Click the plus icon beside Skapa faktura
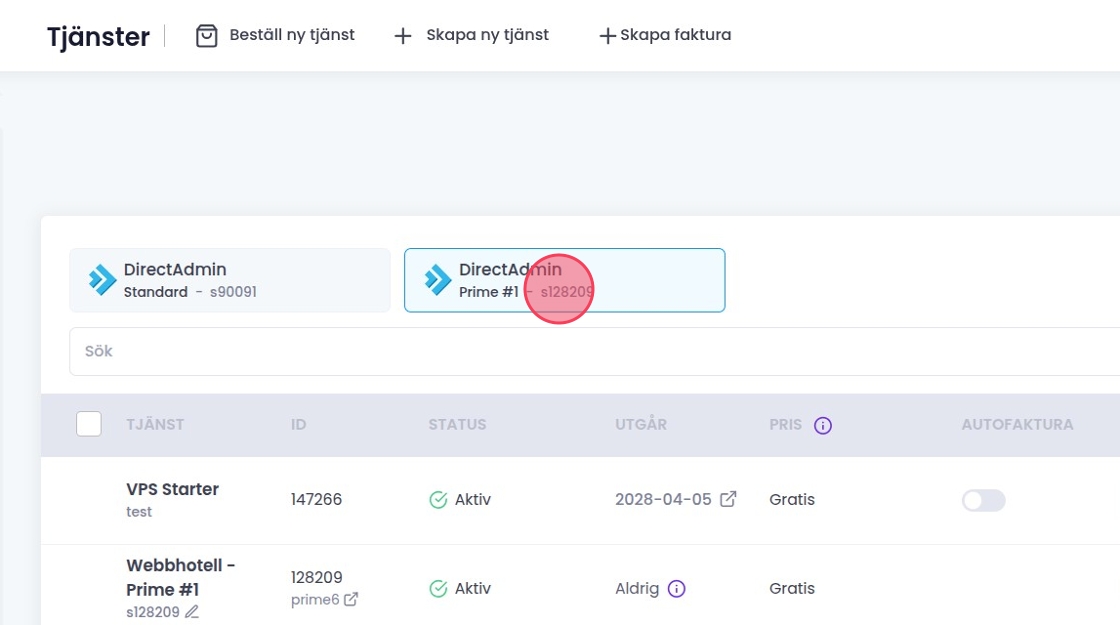This screenshot has width=1120, height=625. pyautogui.click(x=606, y=36)
